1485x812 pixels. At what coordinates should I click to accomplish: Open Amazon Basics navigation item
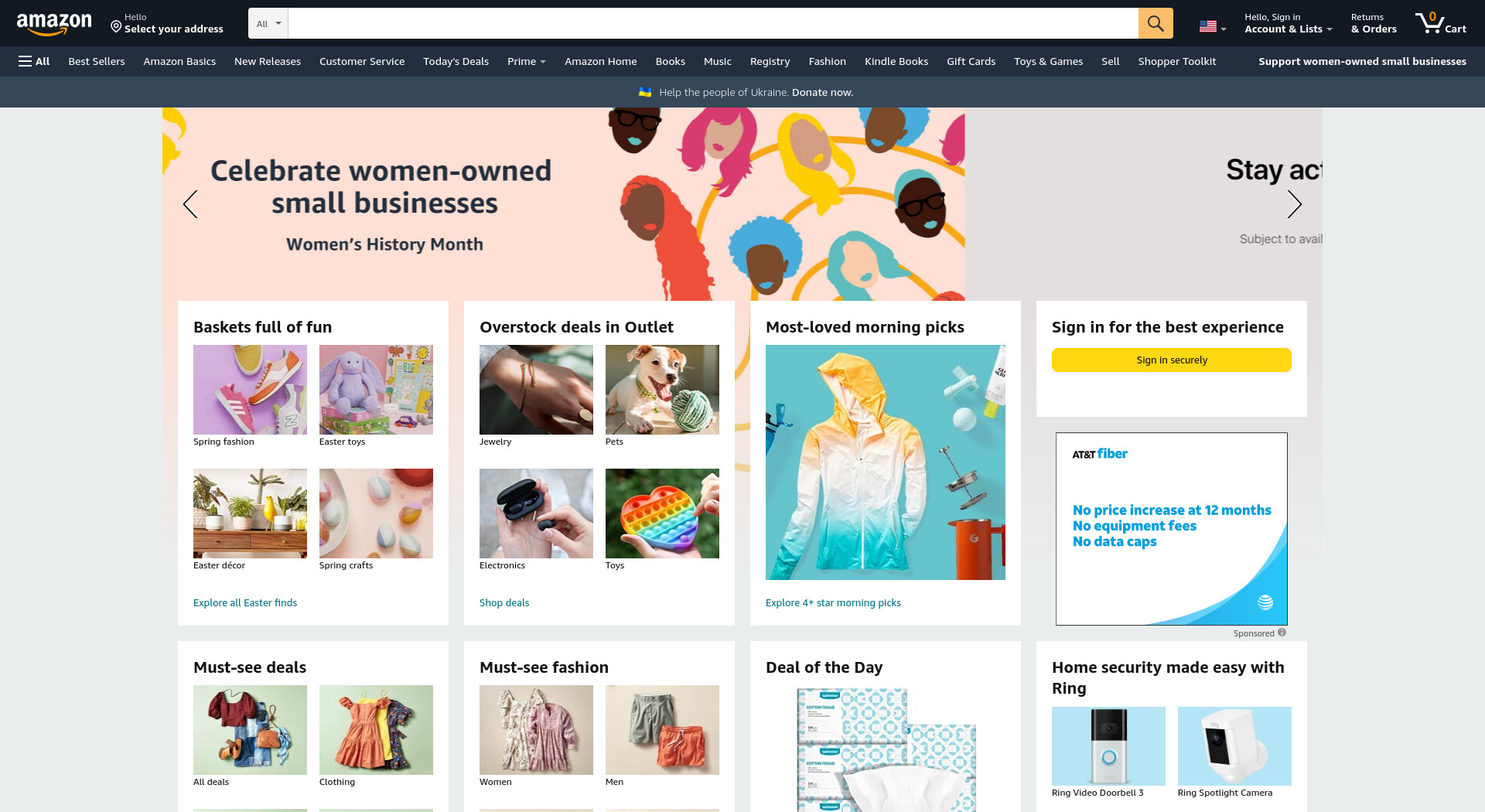click(179, 61)
